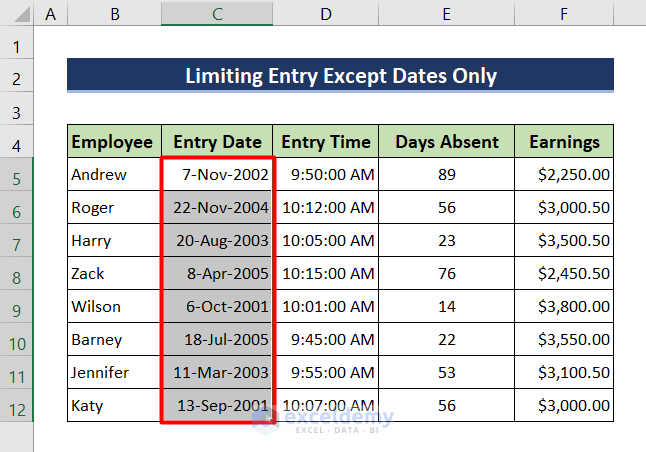The width and height of the screenshot is (646, 452).
Task: Select column C header
Action: tap(217, 15)
